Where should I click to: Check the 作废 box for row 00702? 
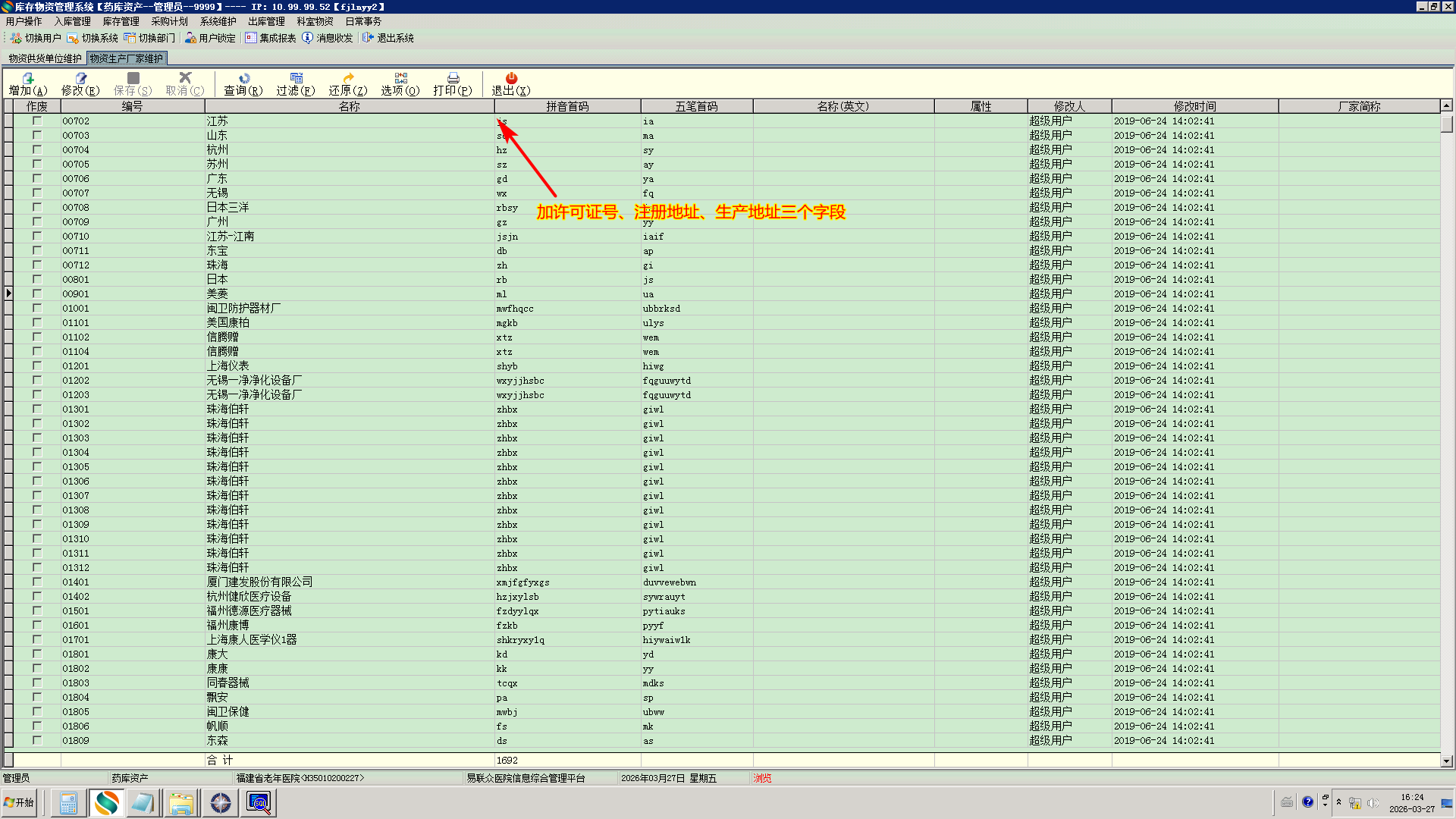click(36, 121)
